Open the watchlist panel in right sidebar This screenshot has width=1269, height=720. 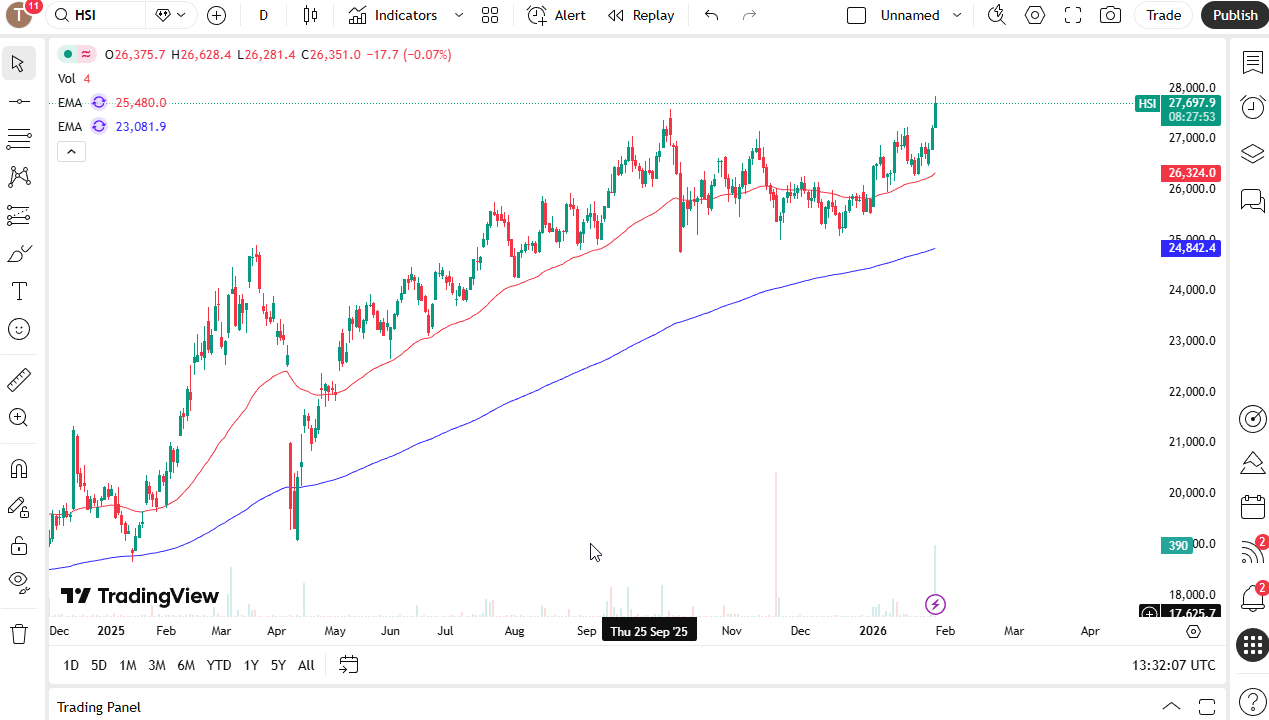[x=1252, y=63]
